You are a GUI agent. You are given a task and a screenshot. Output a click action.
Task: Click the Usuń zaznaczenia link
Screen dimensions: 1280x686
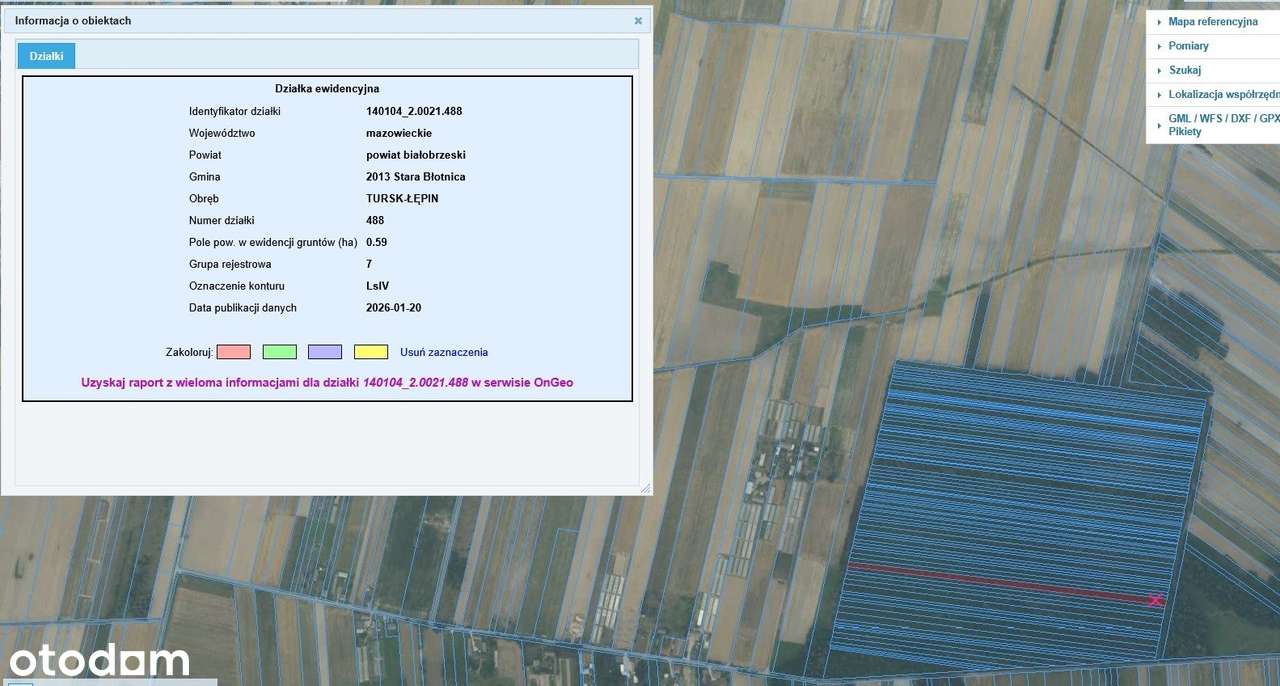(444, 352)
